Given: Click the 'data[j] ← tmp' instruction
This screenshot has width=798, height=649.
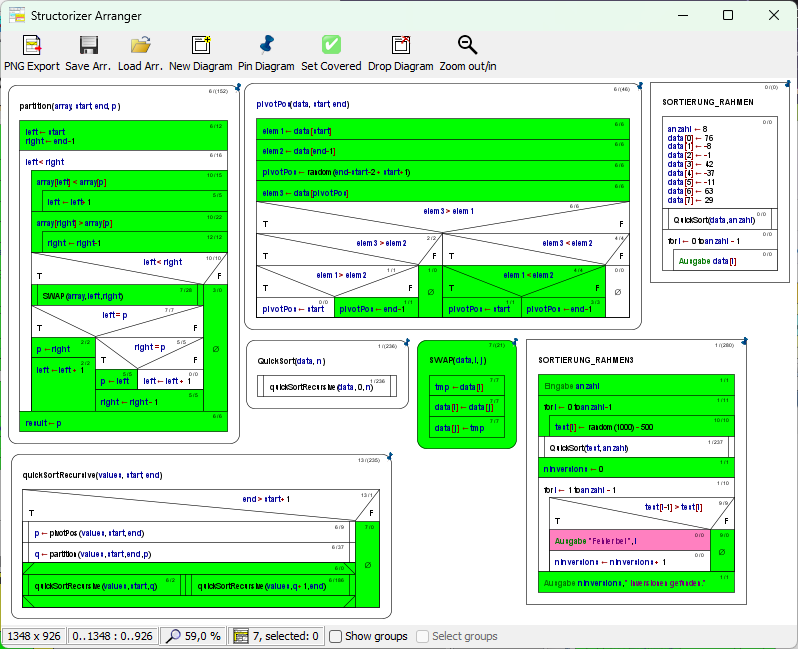Looking at the screenshot, I should click(x=467, y=428).
